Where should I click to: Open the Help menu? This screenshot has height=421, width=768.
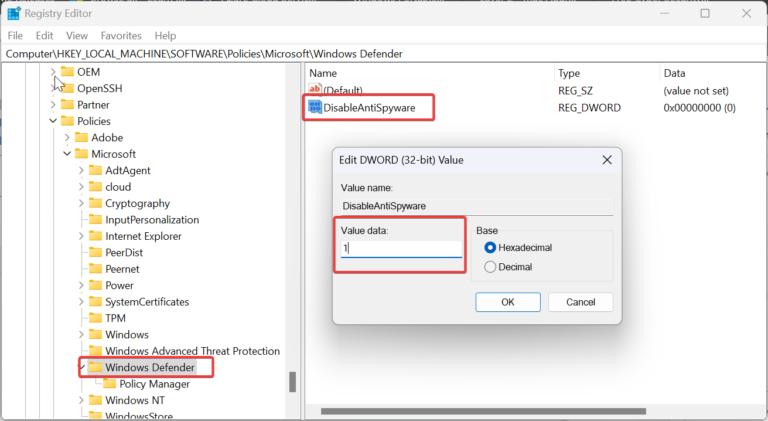point(165,36)
